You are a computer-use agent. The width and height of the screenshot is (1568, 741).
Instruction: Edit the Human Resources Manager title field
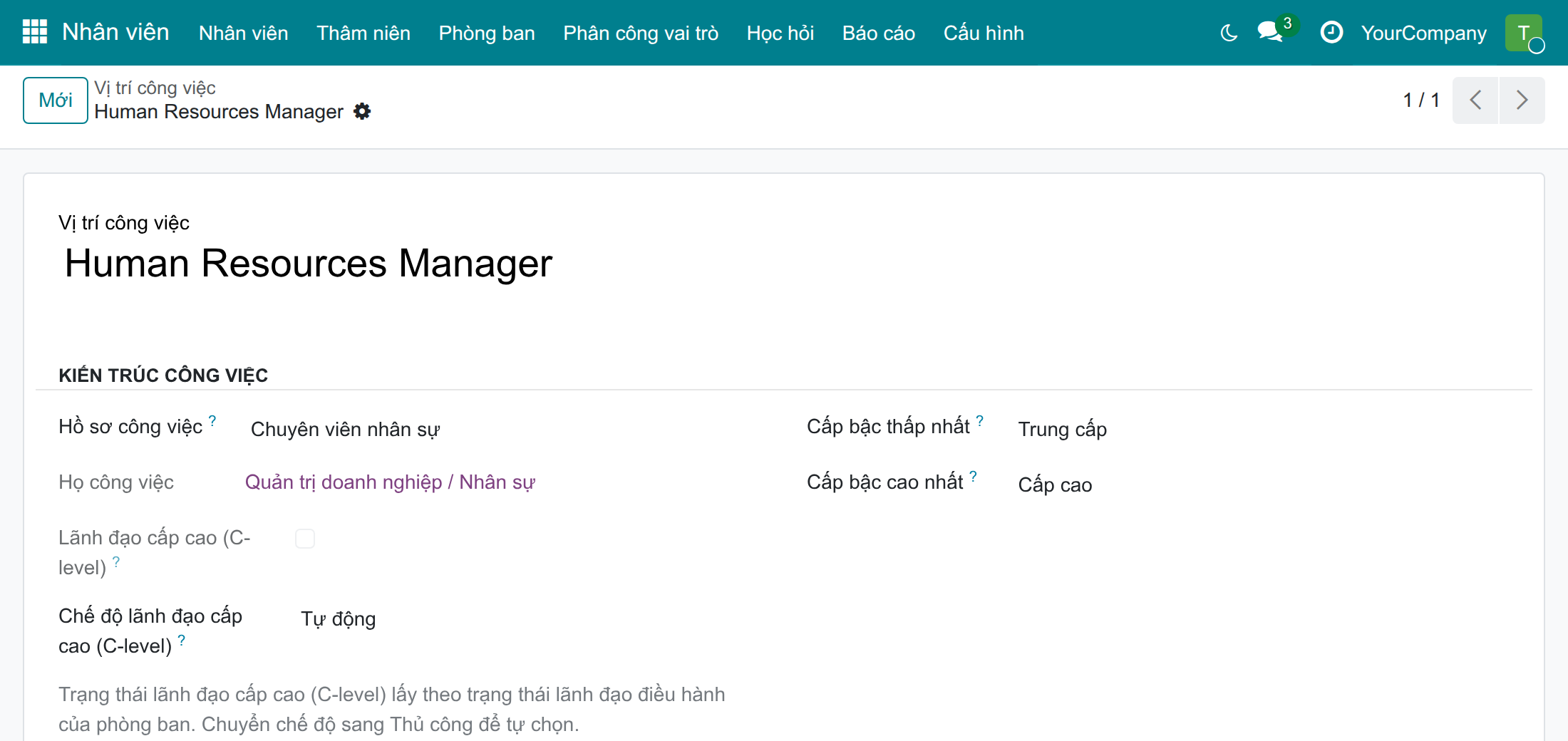309,264
